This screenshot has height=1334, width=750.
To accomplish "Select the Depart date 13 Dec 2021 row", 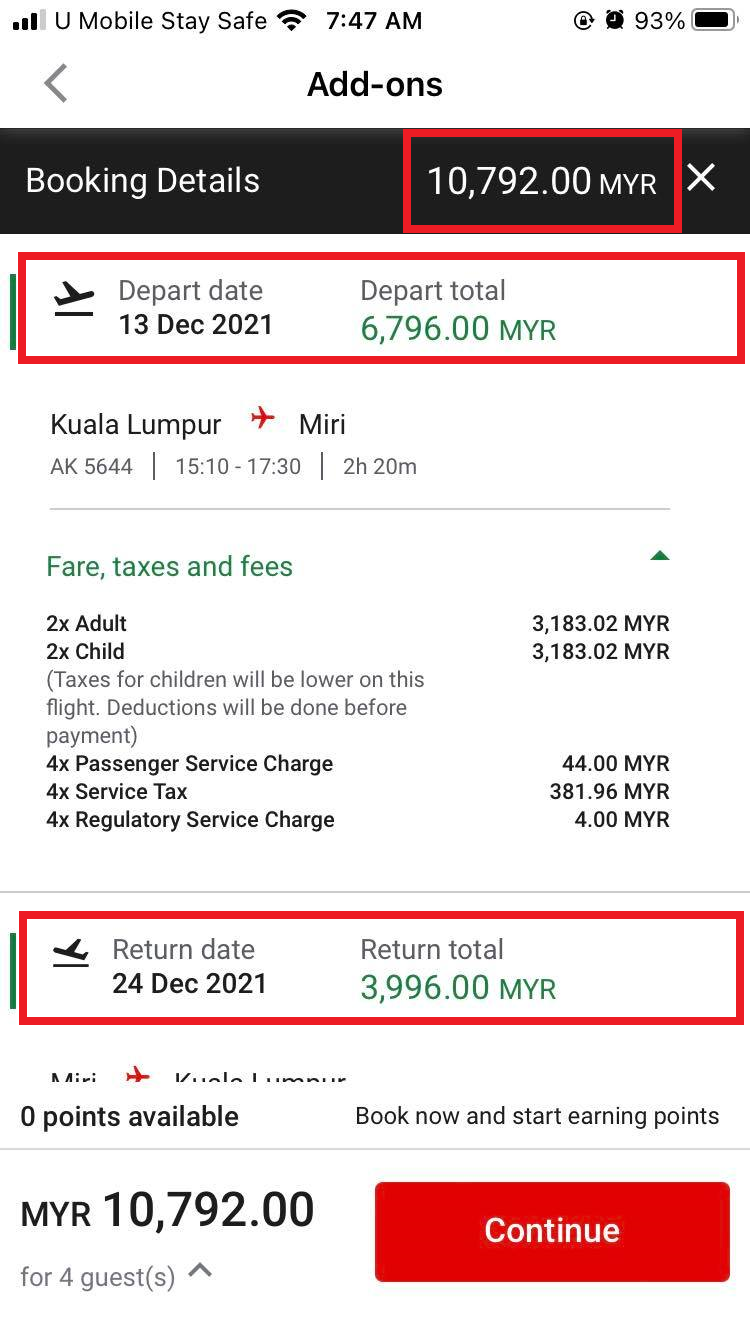I will 195,308.
